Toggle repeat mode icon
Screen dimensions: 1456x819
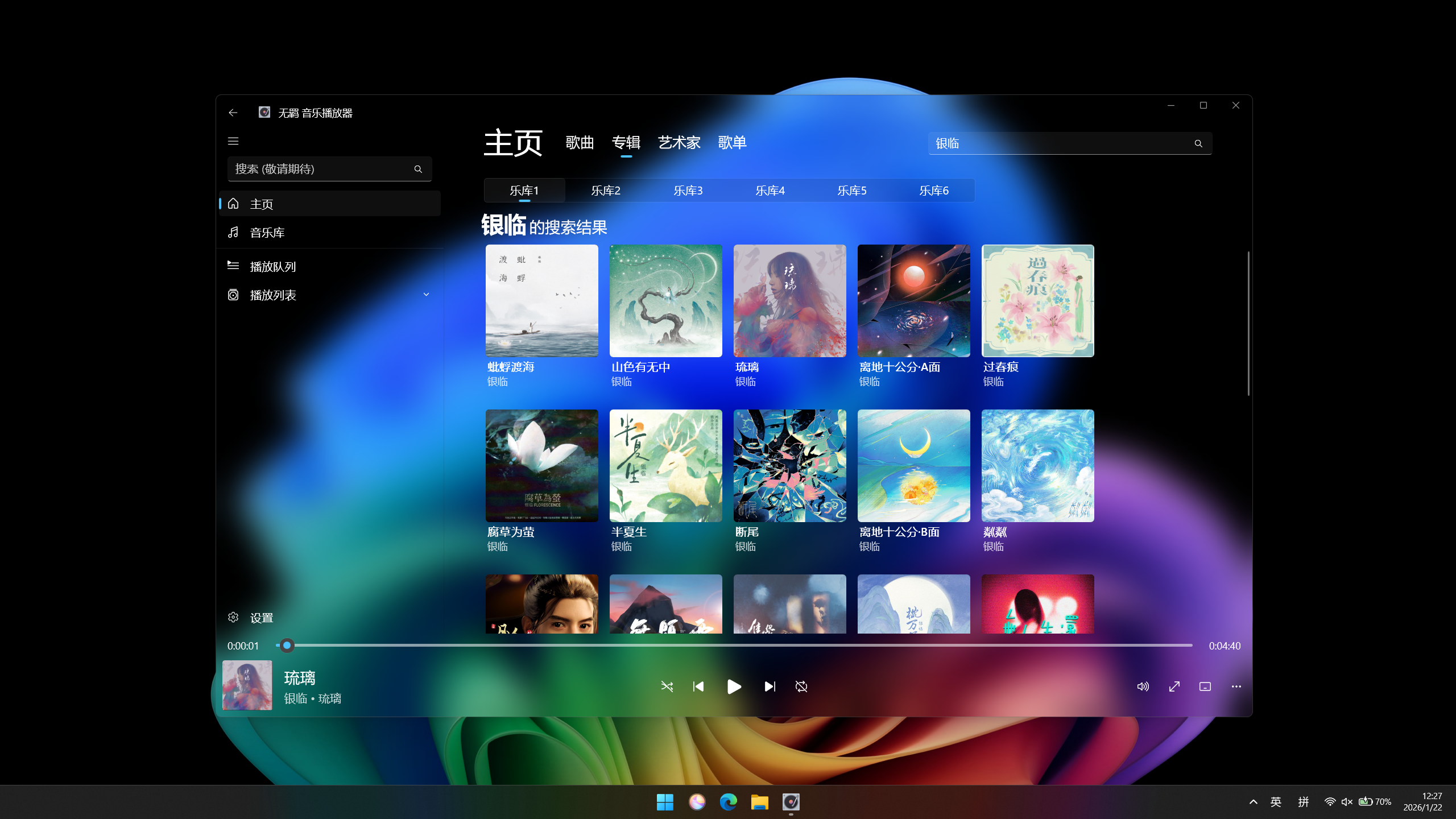coord(801,686)
